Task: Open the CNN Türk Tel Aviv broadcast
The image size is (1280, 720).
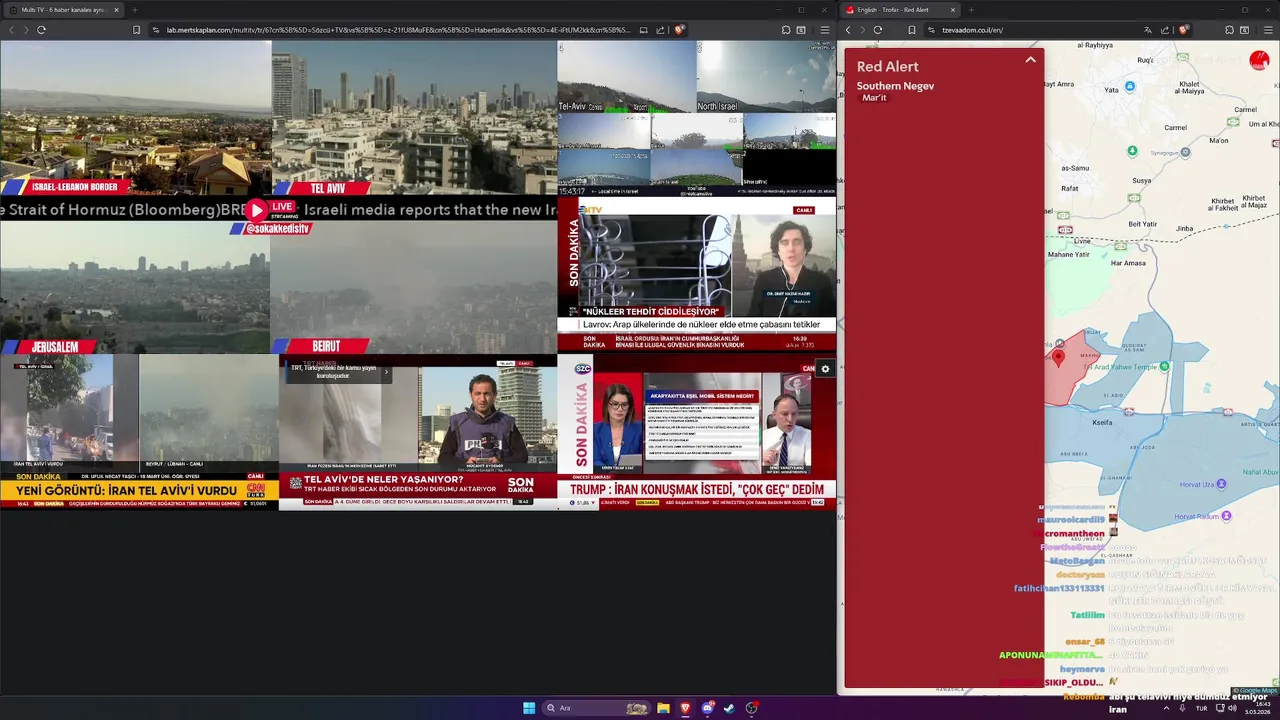Action: (139, 432)
